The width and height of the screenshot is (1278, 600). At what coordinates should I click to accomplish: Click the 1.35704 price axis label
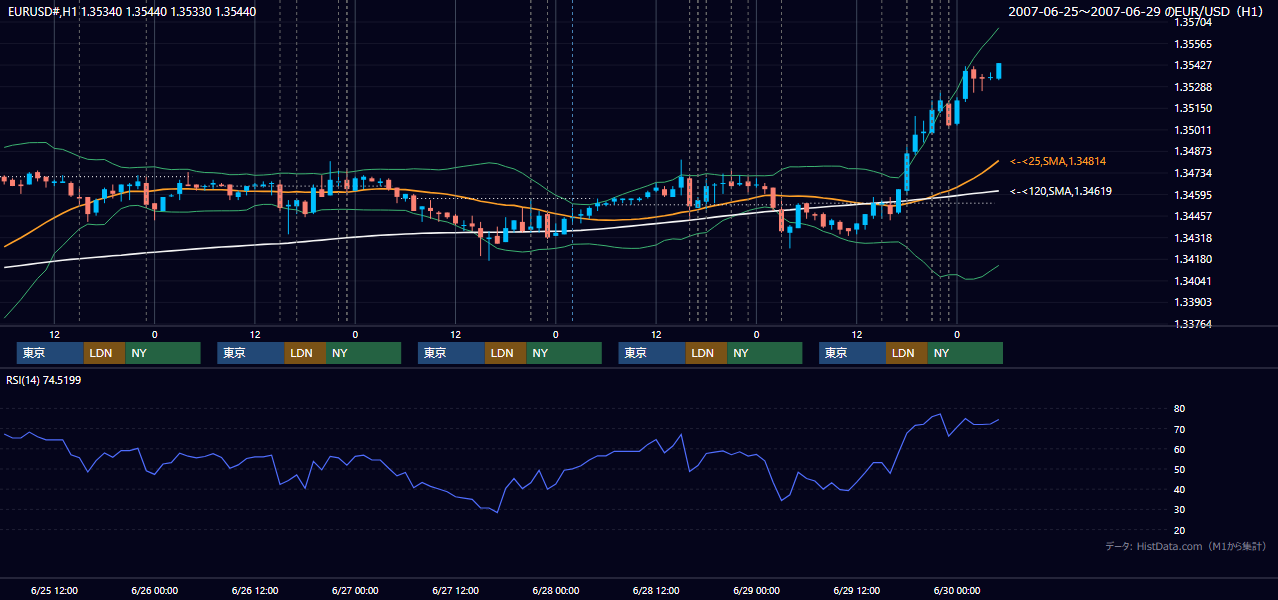(x=1192, y=23)
